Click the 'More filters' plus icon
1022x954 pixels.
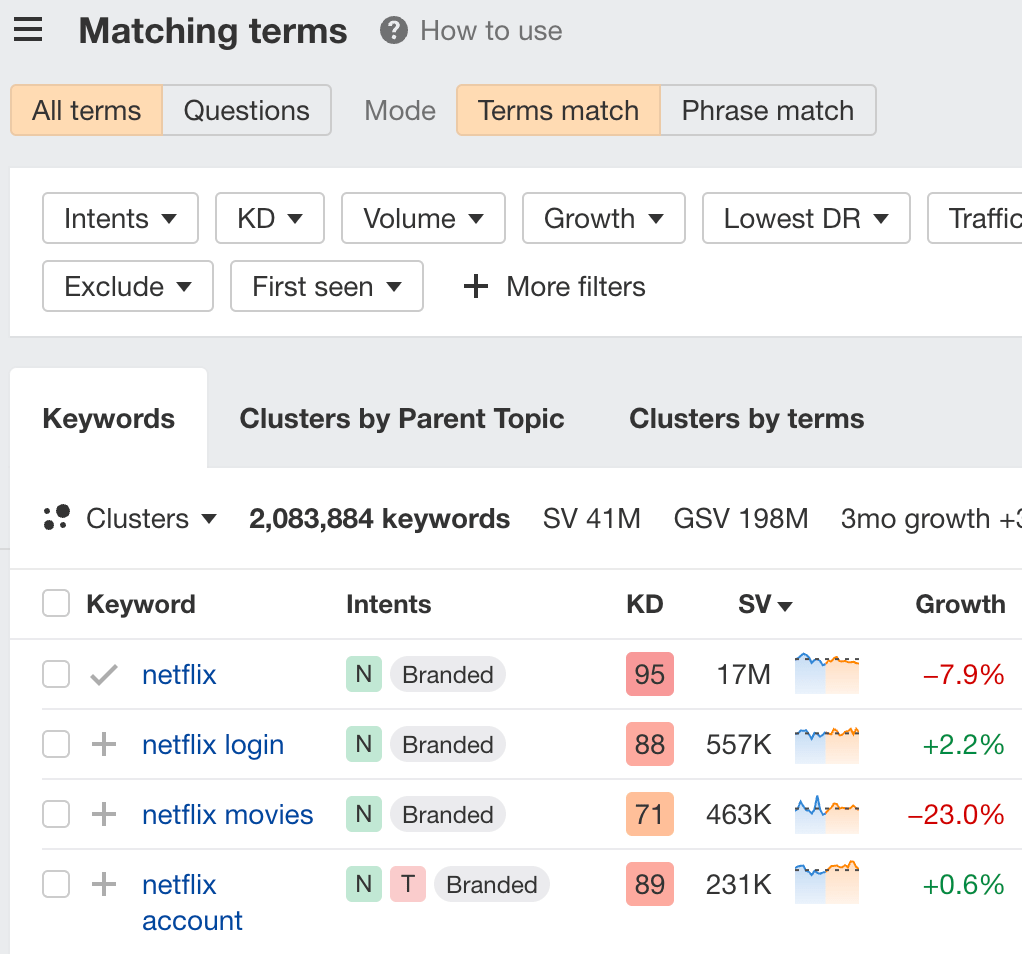[x=475, y=286]
